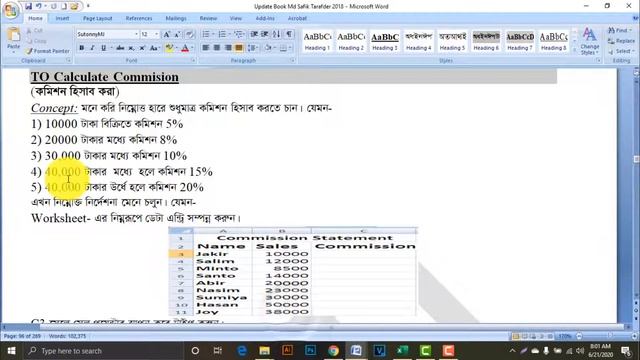Open Excel from the taskbar
The image size is (640, 360).
(402, 350)
